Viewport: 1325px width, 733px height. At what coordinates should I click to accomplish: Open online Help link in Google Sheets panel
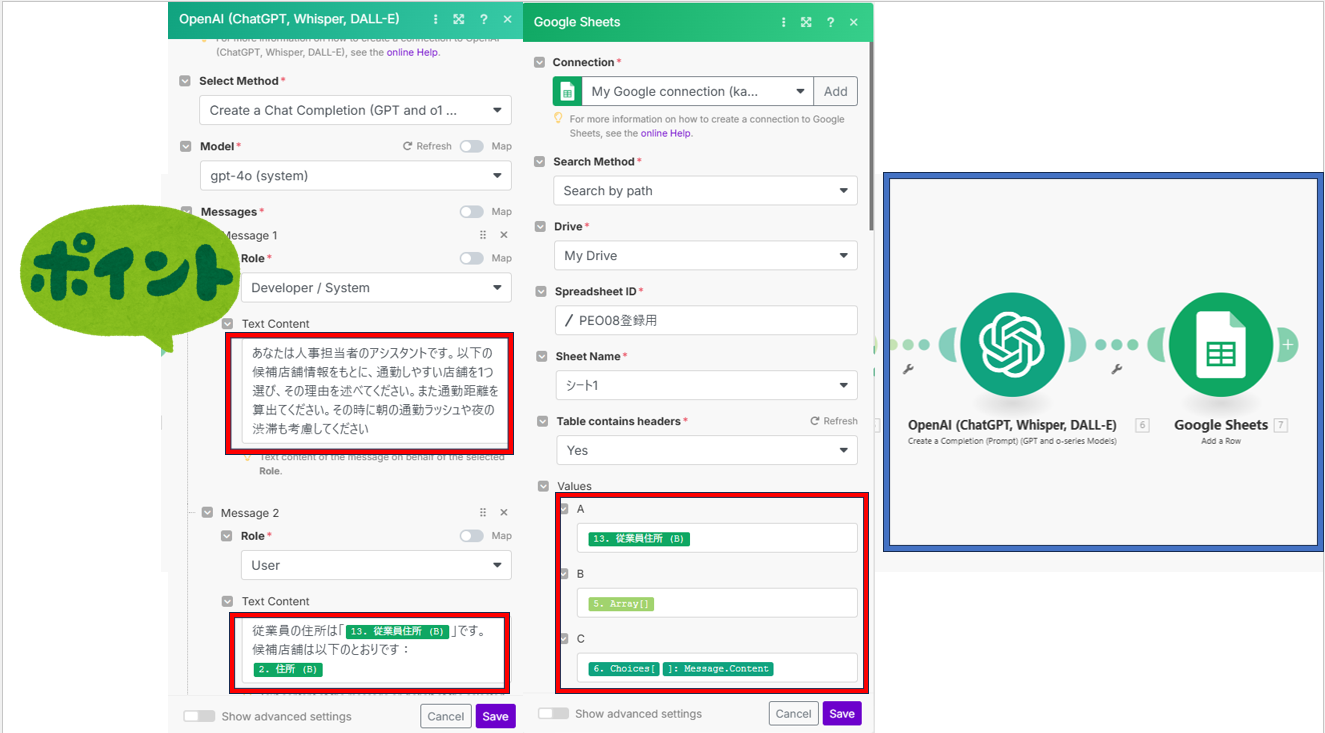coord(666,133)
